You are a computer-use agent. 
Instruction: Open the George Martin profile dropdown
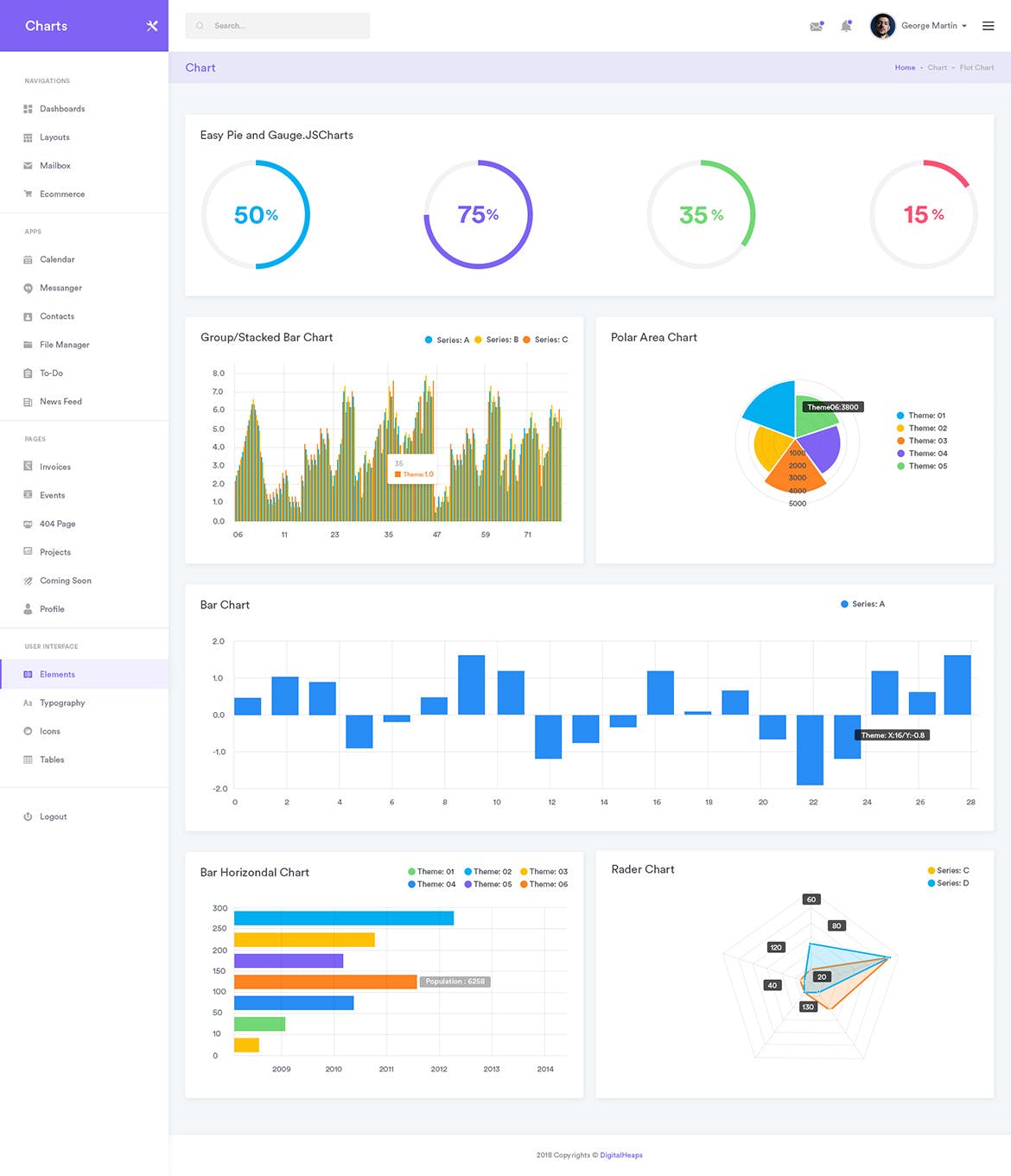tap(931, 26)
